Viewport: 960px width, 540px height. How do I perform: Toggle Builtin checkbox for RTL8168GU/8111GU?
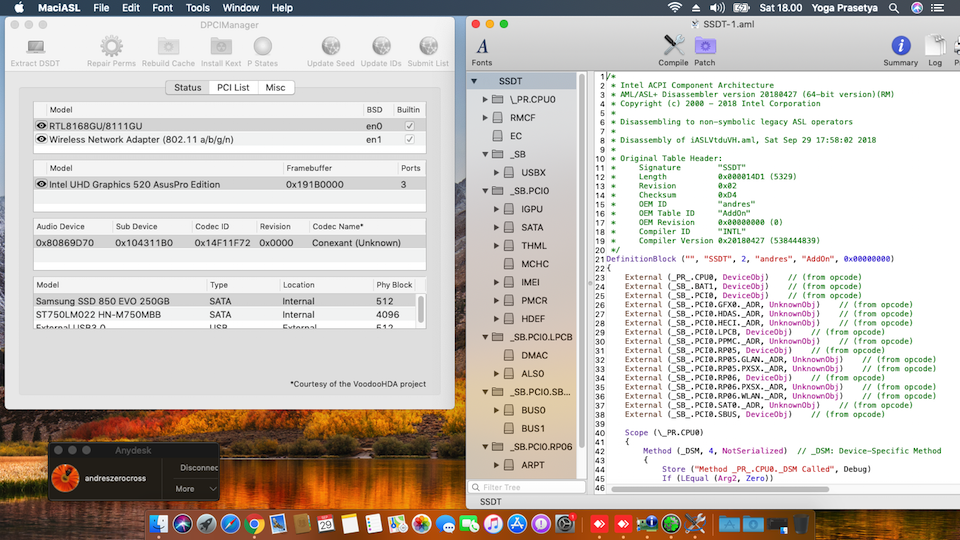[x=410, y=126]
